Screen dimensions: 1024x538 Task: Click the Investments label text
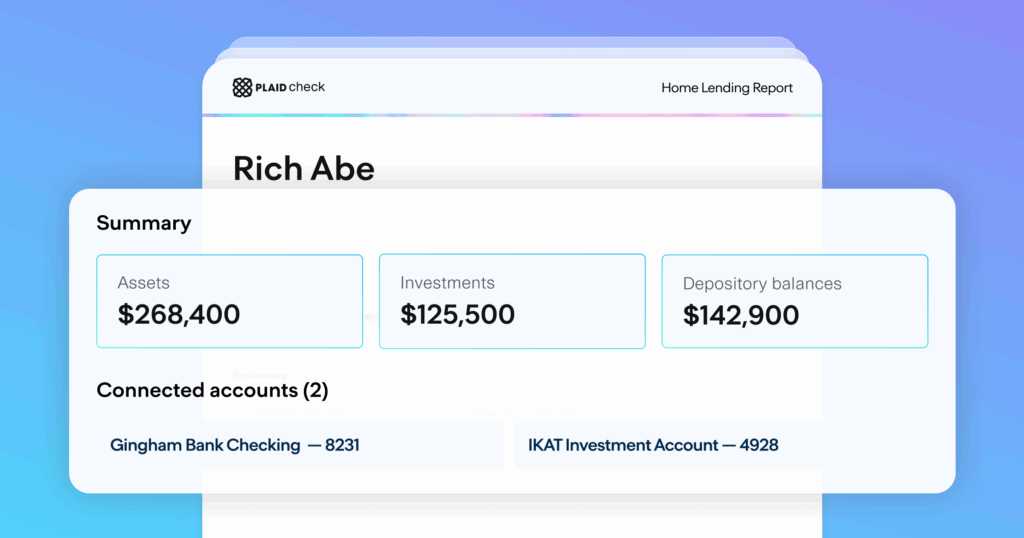click(x=447, y=283)
